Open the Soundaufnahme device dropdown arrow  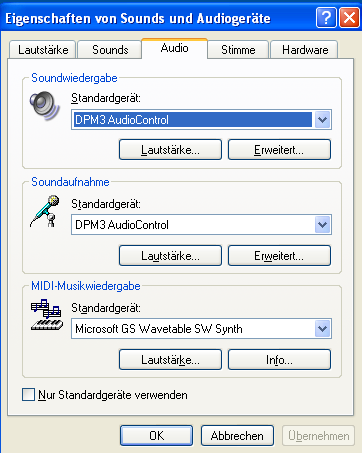(322, 225)
